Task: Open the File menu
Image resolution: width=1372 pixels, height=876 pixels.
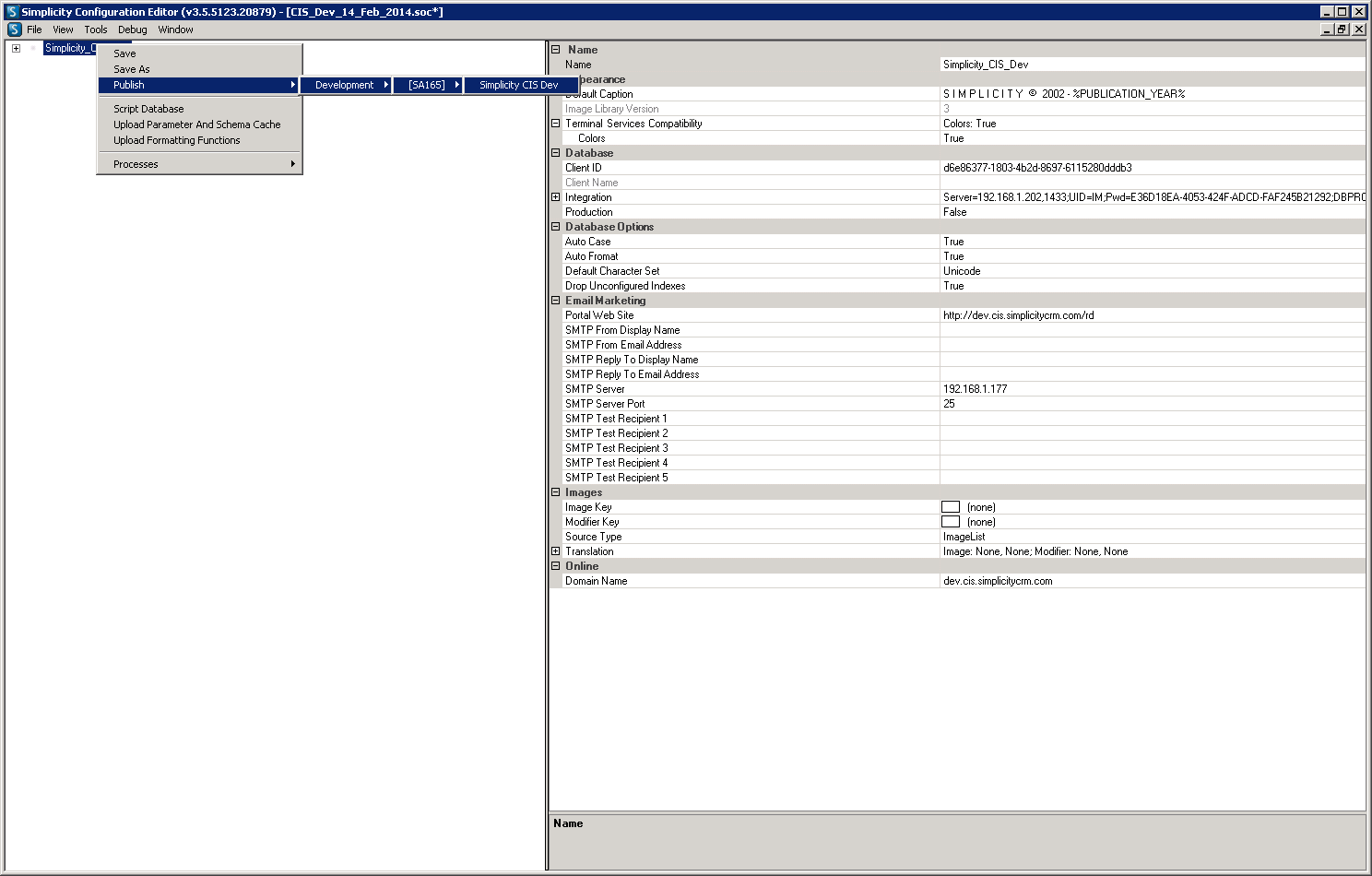Action: tap(34, 30)
